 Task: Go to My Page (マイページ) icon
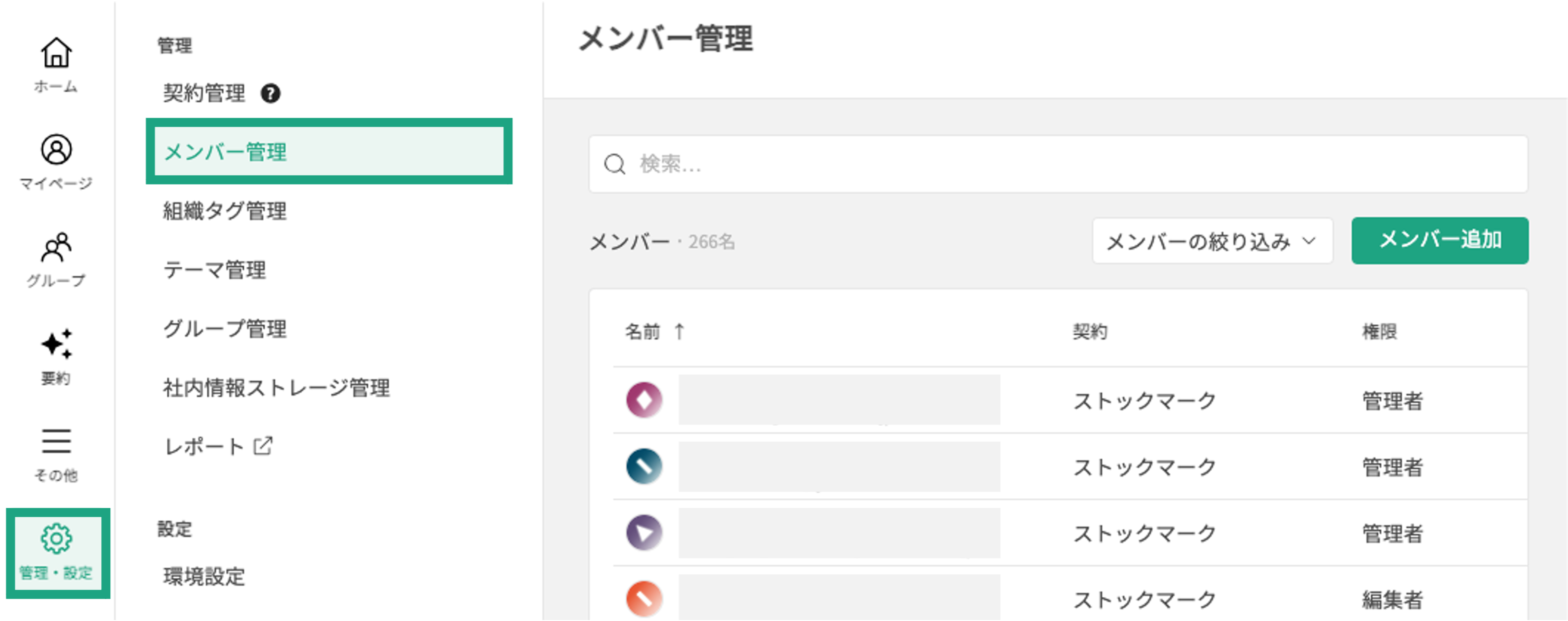[x=56, y=150]
